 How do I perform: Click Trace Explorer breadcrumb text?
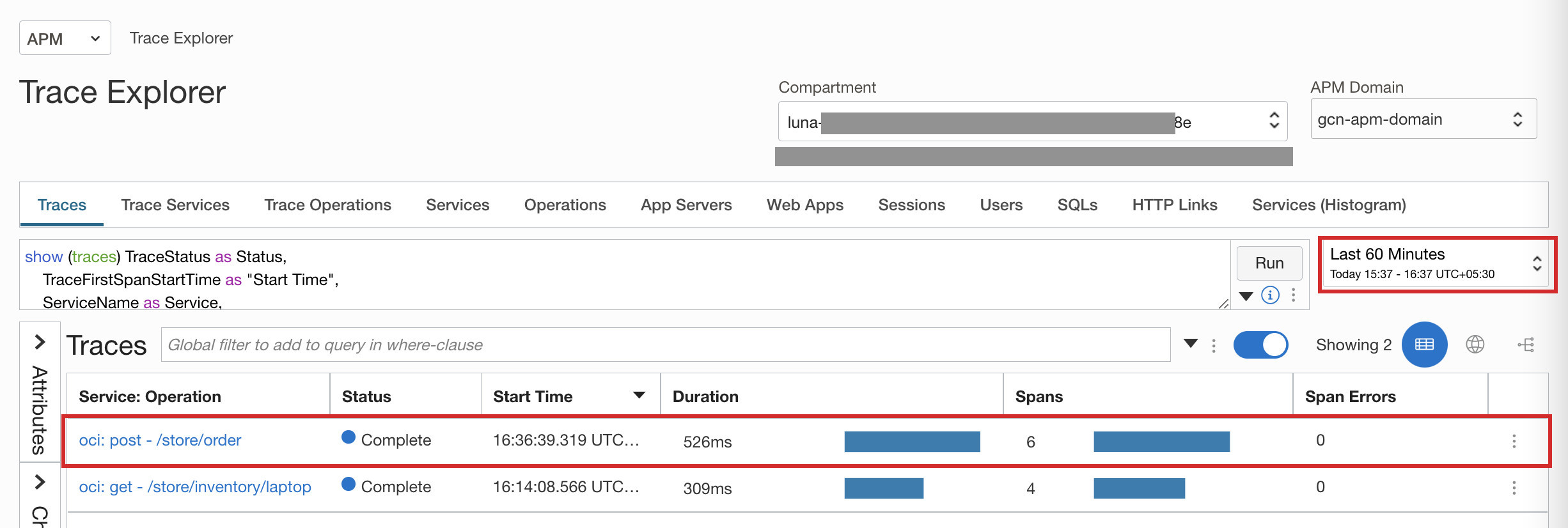(x=181, y=38)
